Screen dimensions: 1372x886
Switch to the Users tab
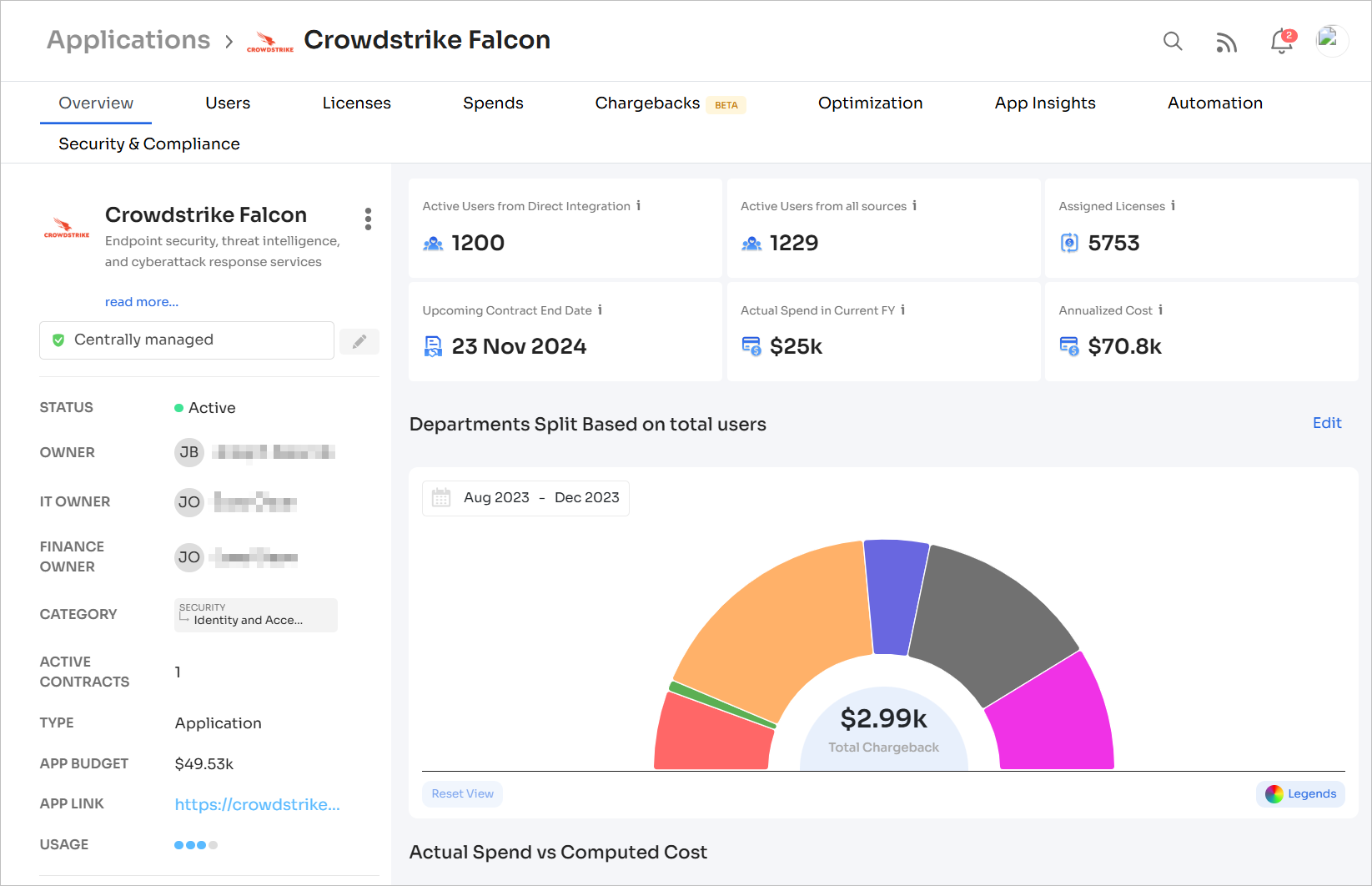pos(228,103)
